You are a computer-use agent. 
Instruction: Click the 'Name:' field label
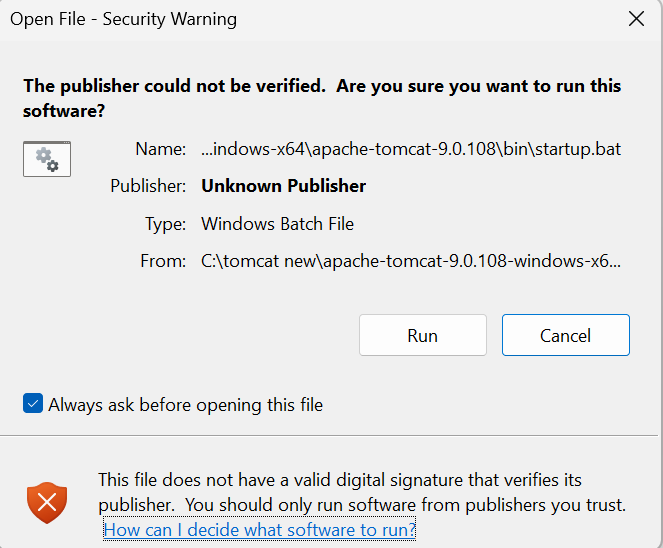pyautogui.click(x=160, y=149)
